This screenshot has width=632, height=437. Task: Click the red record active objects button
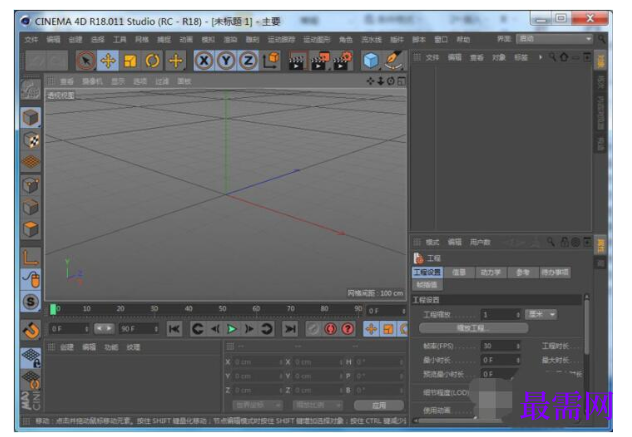click(330, 329)
